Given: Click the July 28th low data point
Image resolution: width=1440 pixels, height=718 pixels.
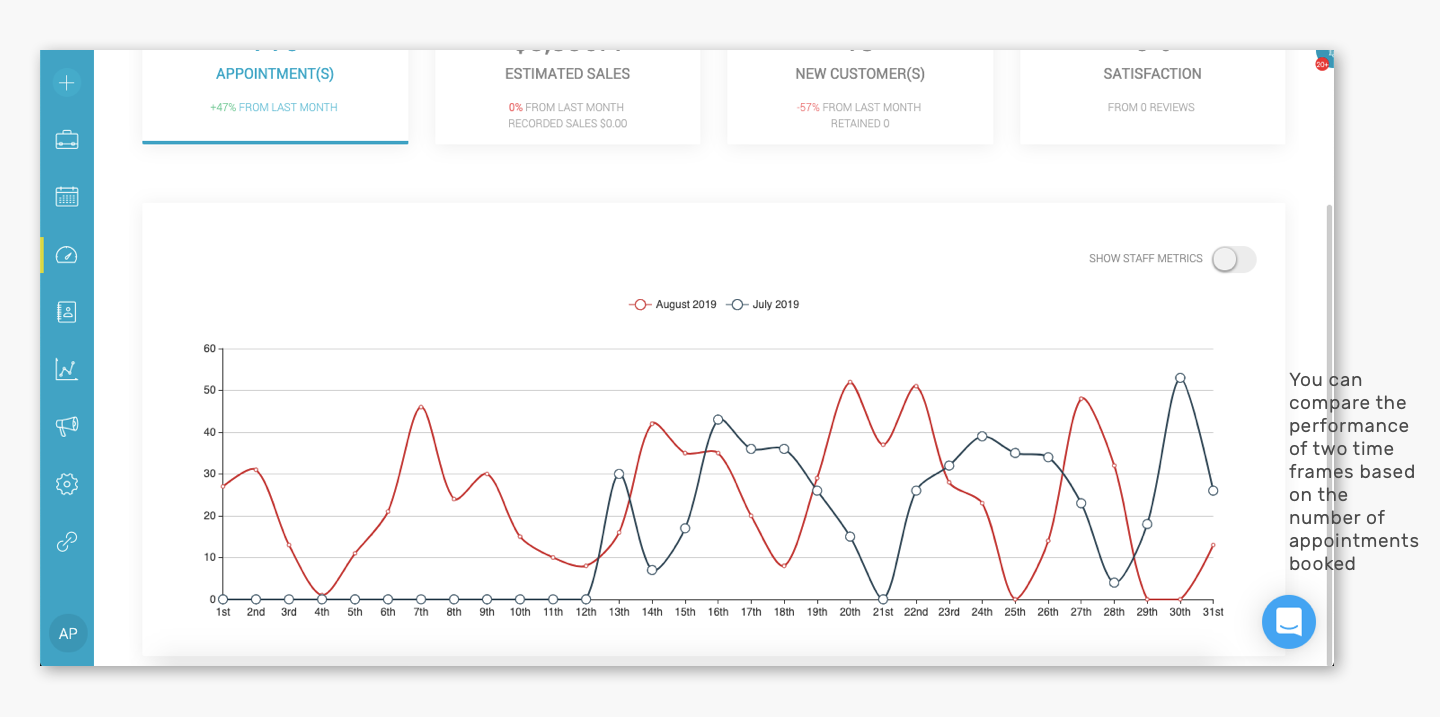Looking at the screenshot, I should click(x=1114, y=583).
